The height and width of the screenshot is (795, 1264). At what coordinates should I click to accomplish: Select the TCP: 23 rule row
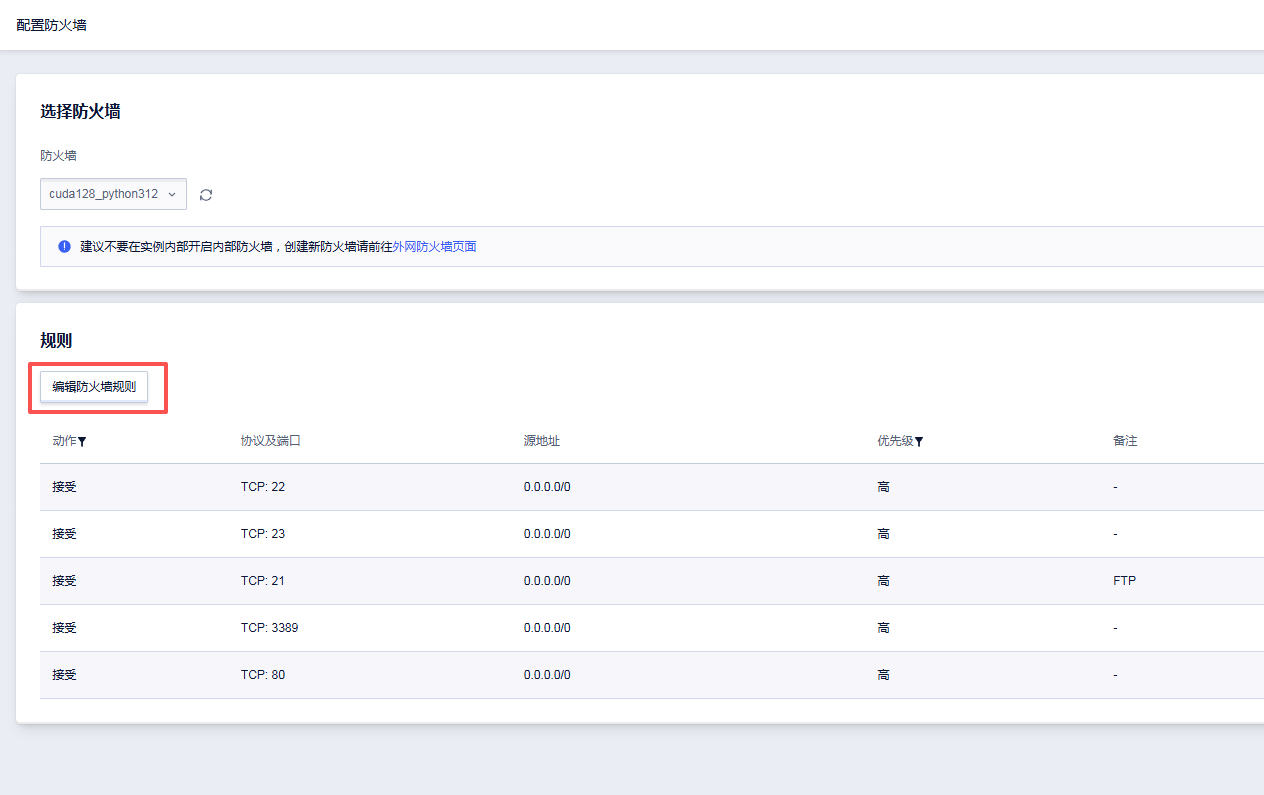[263, 534]
